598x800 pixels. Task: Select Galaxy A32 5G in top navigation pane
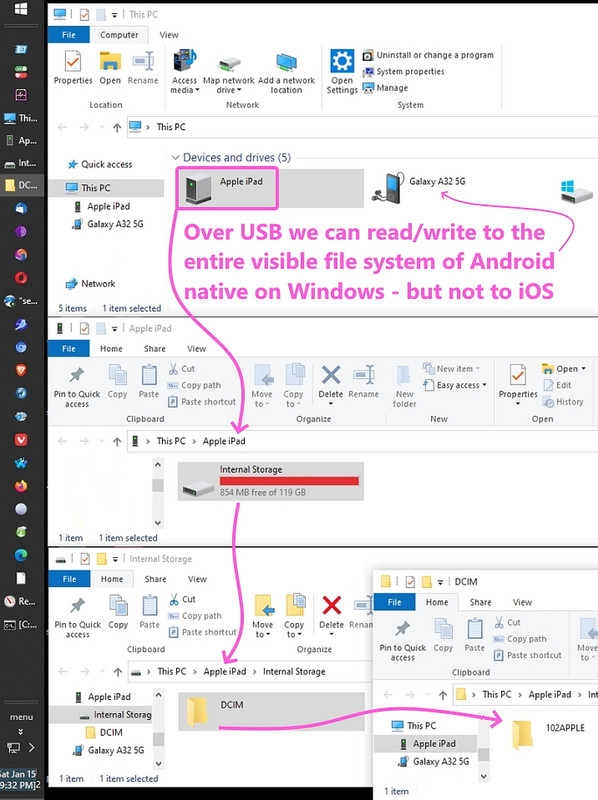tap(108, 224)
